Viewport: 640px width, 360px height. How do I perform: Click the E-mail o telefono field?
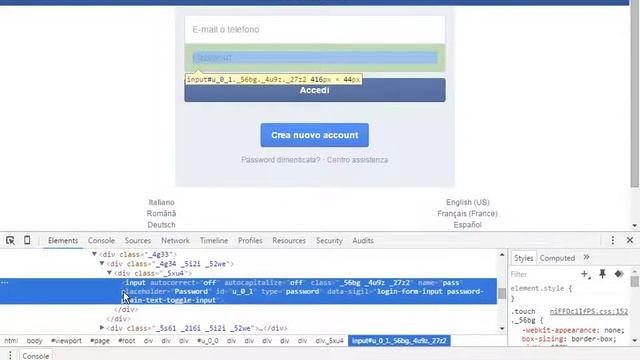tap(315, 29)
